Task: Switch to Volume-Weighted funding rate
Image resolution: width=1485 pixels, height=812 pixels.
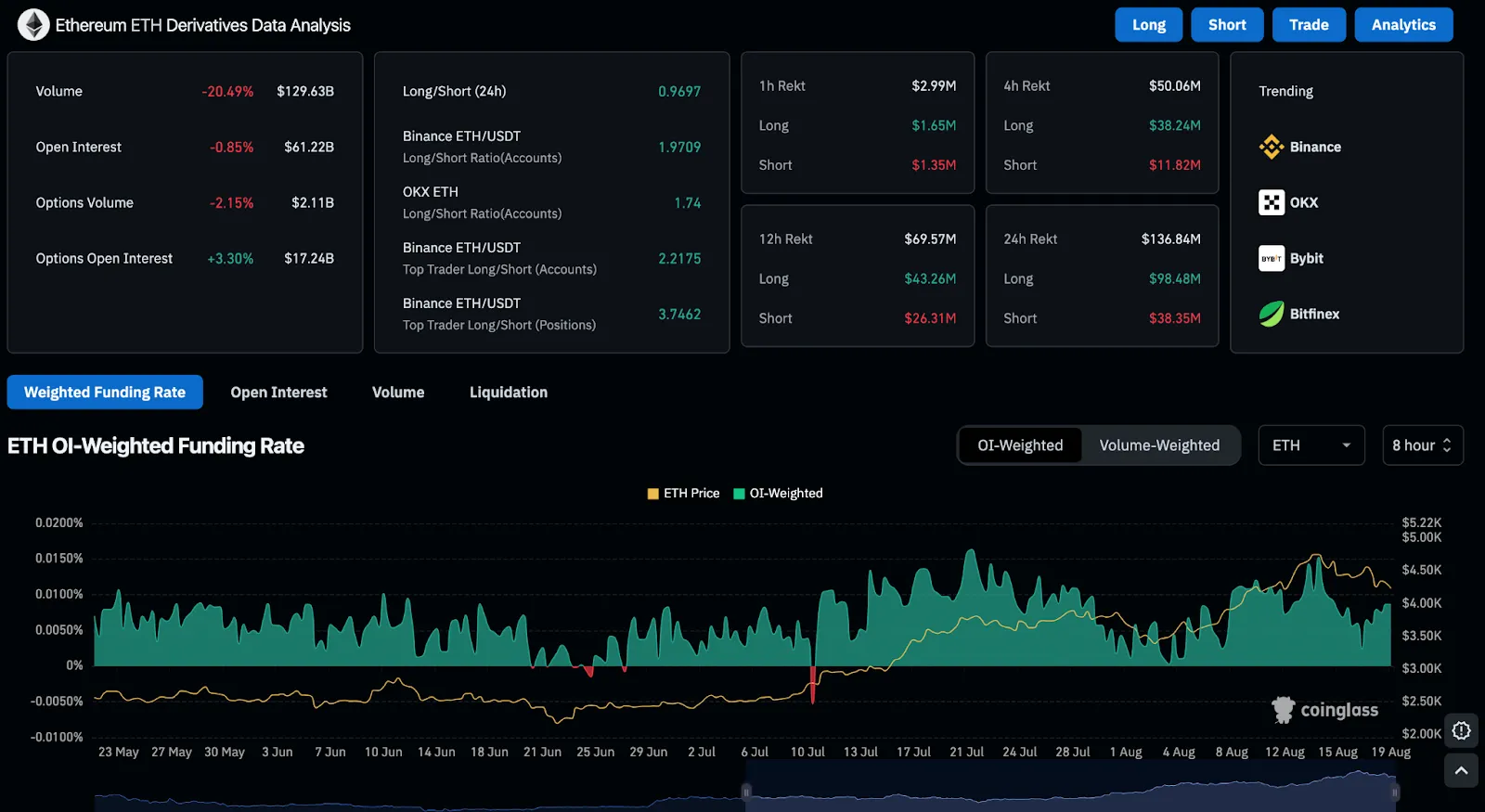Action: point(1159,445)
